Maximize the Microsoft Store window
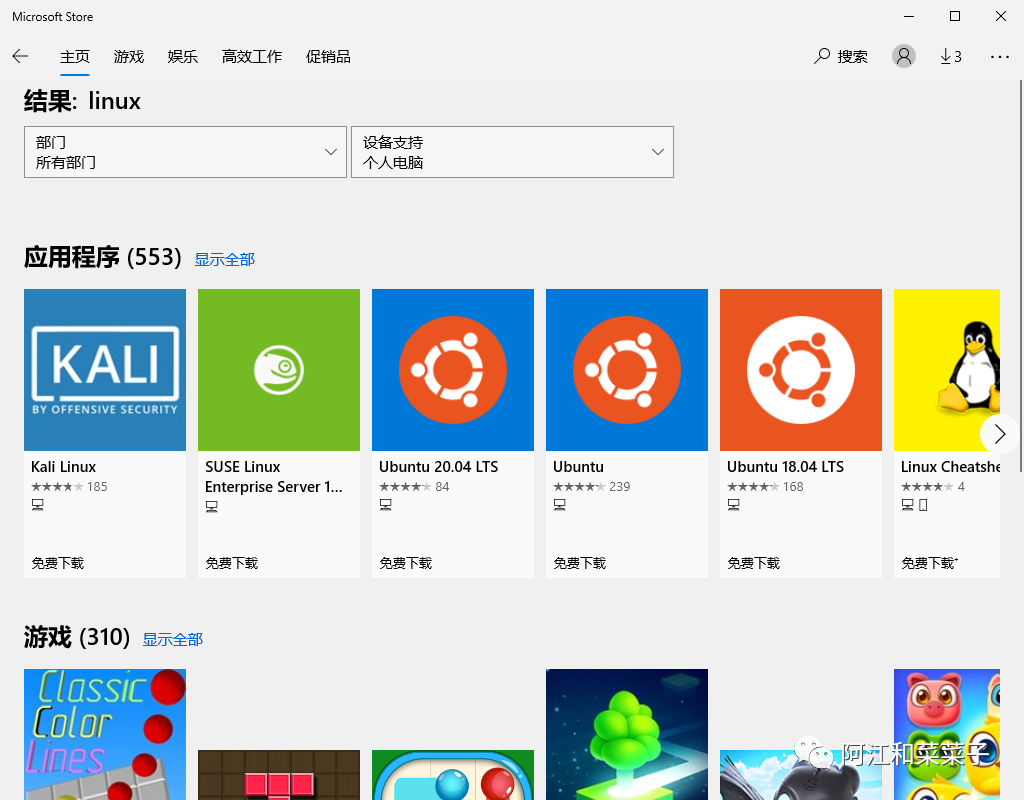Image resolution: width=1024 pixels, height=800 pixels. point(955,16)
